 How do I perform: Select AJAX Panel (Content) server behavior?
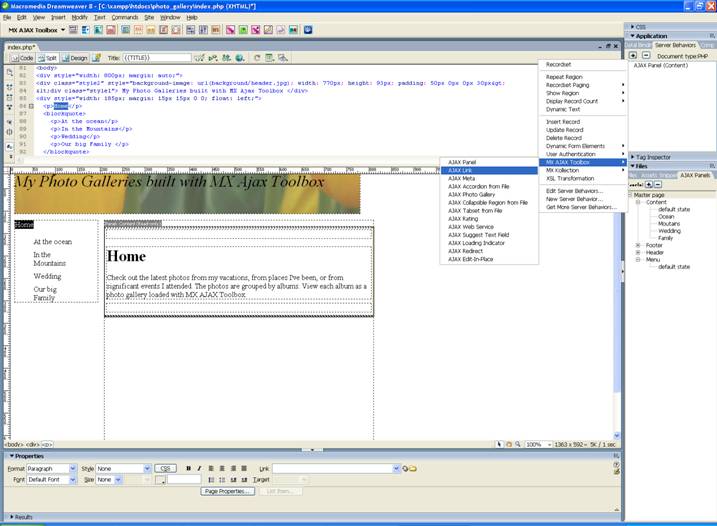click(x=660, y=65)
